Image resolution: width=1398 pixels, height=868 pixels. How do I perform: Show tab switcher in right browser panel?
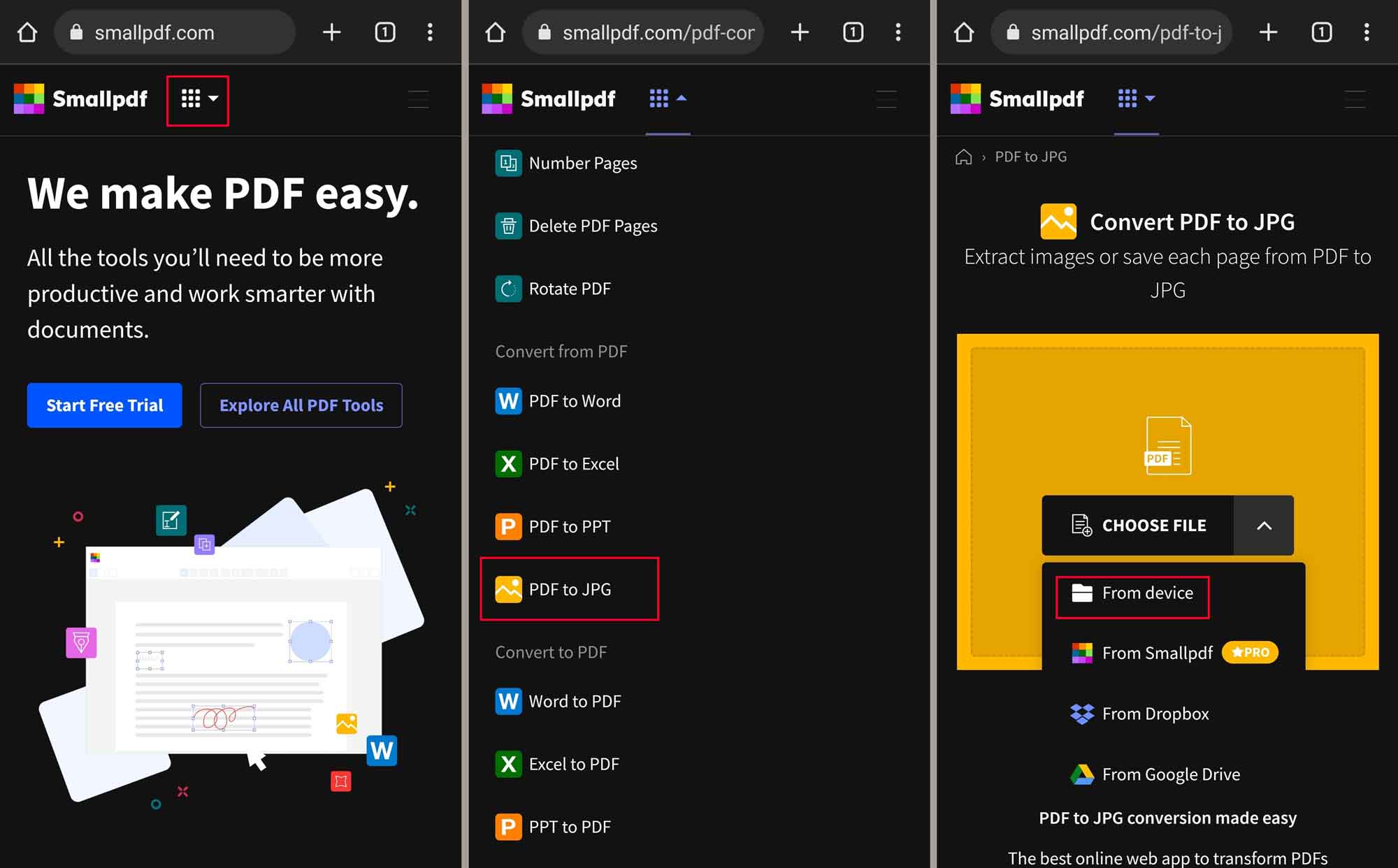[1322, 32]
